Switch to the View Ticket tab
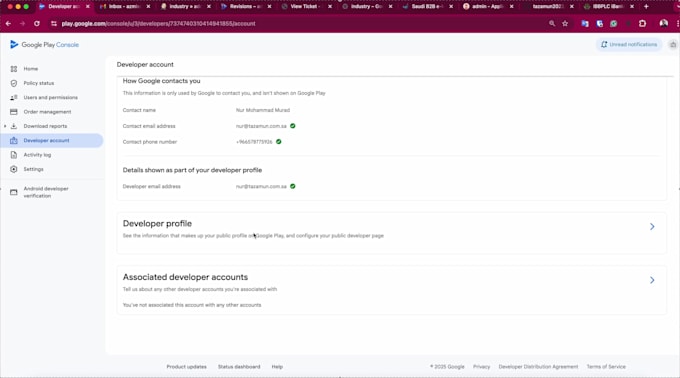The image size is (680, 378). (x=306, y=7)
